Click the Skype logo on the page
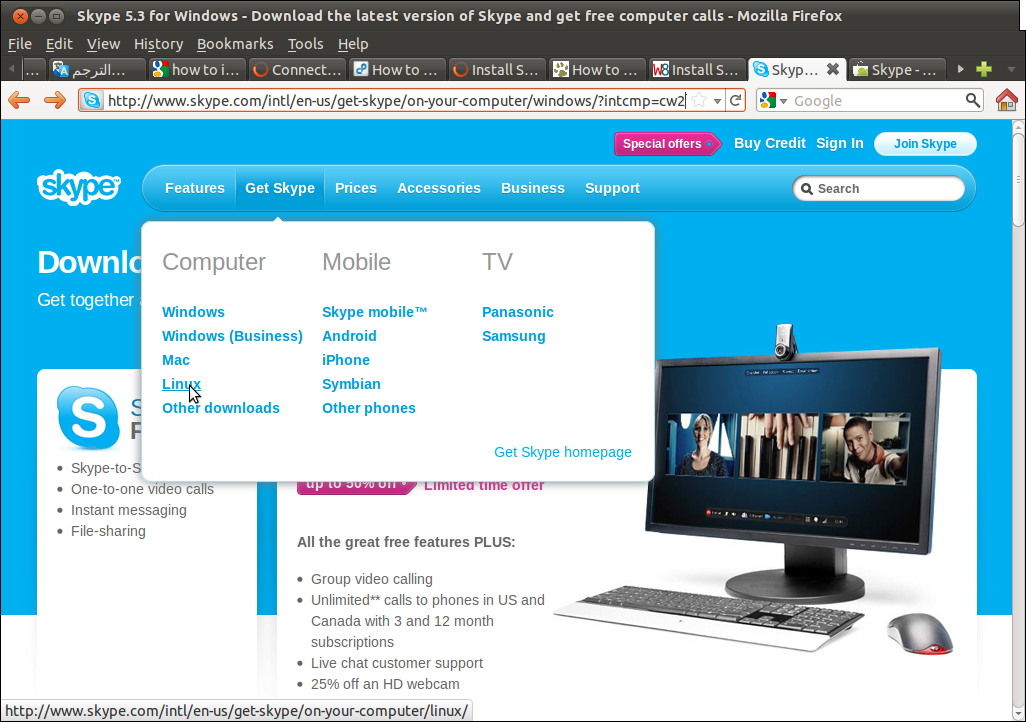1026x722 pixels. click(x=79, y=187)
